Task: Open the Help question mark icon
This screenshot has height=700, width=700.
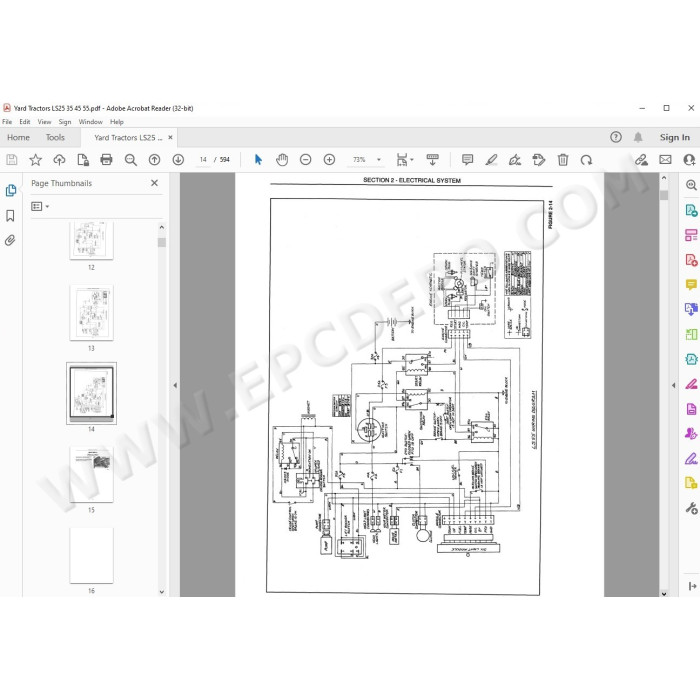Action: coord(616,137)
